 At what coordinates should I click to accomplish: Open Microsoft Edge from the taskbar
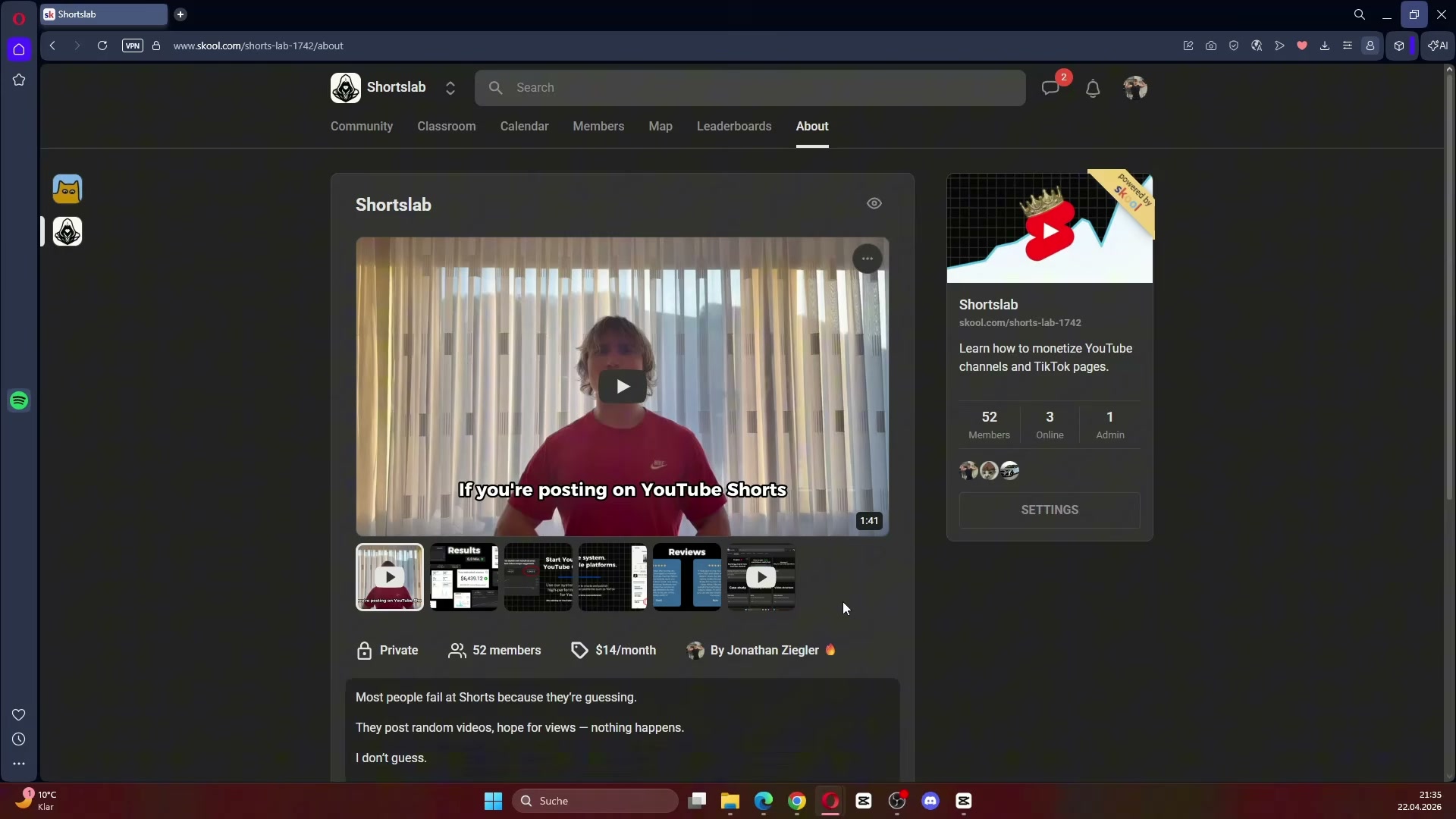764,801
